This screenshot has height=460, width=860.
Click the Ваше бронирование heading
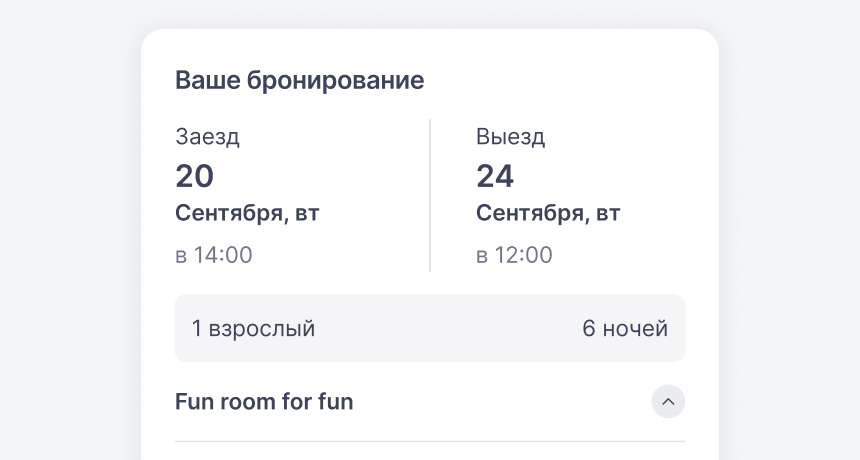[299, 80]
